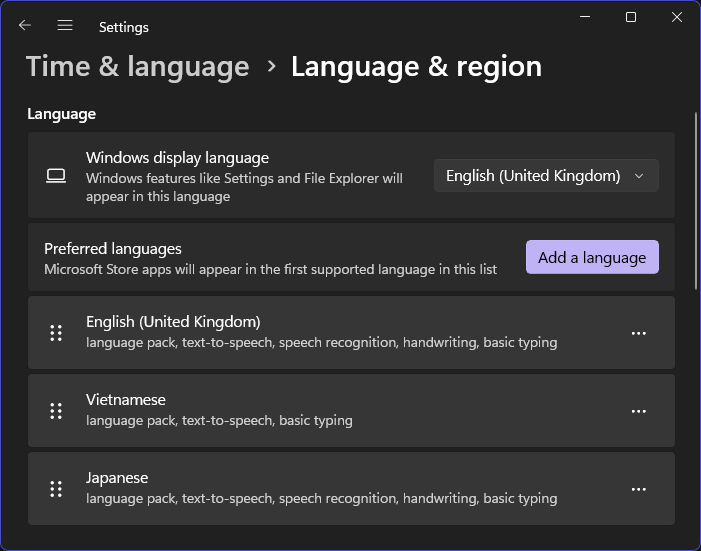
Task: Open the three-dot menu for Vietnamese
Action: pyautogui.click(x=638, y=411)
